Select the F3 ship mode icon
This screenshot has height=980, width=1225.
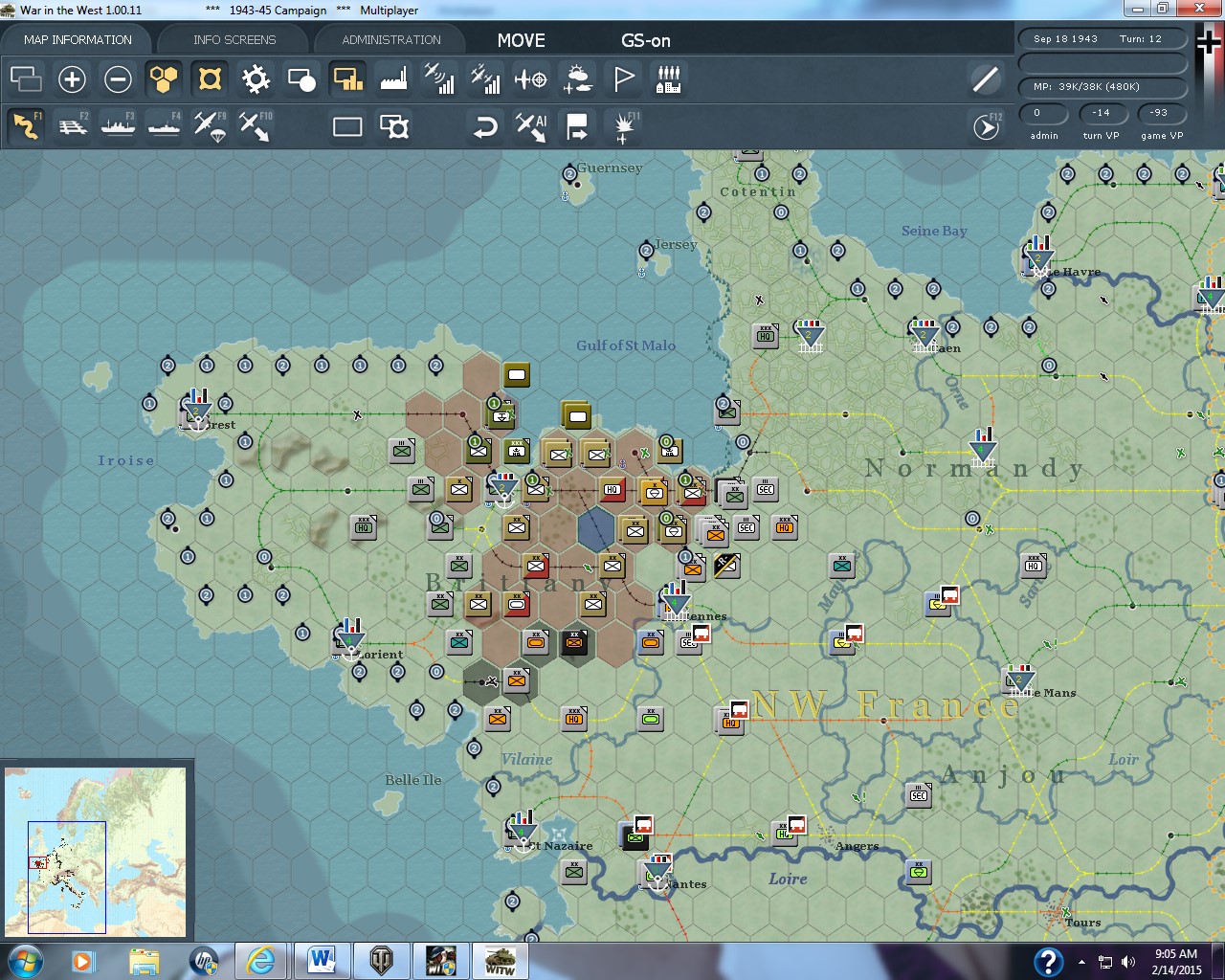tap(118, 126)
